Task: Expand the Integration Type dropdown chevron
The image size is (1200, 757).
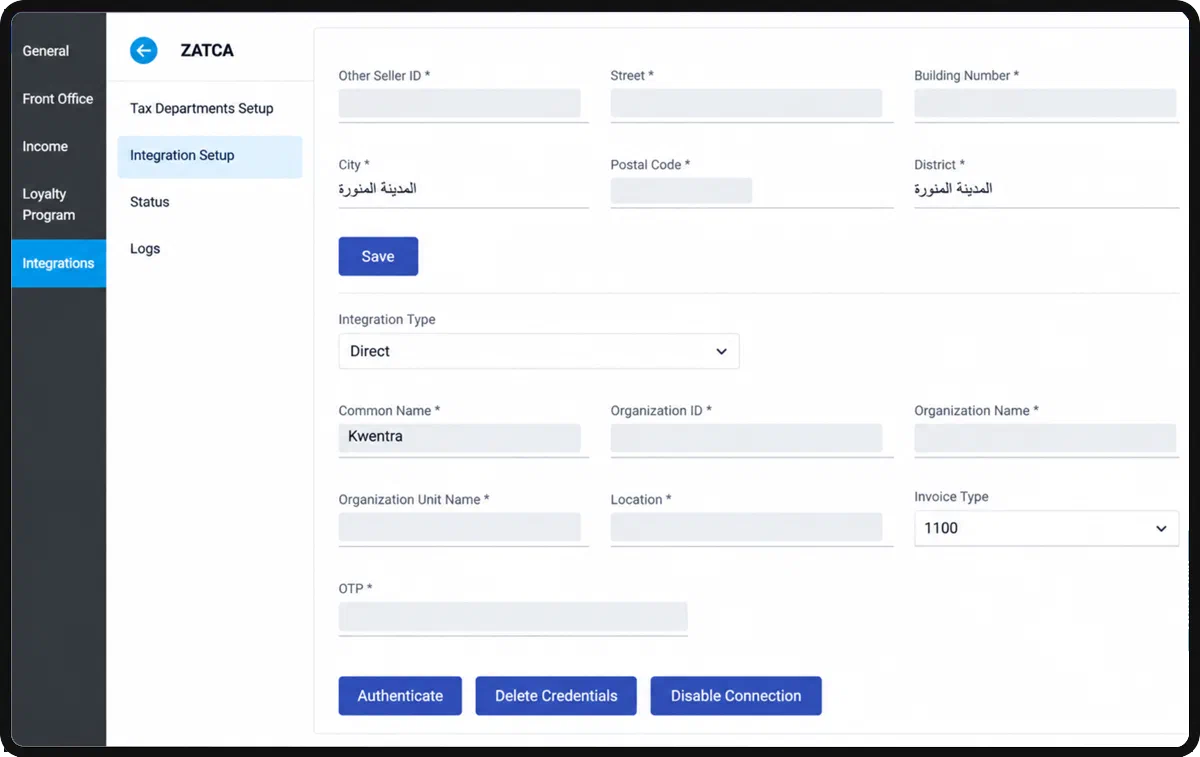Action: pos(721,352)
